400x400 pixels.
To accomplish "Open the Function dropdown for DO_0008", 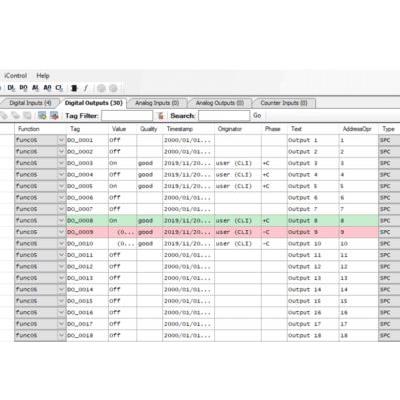I will click(x=61, y=221).
